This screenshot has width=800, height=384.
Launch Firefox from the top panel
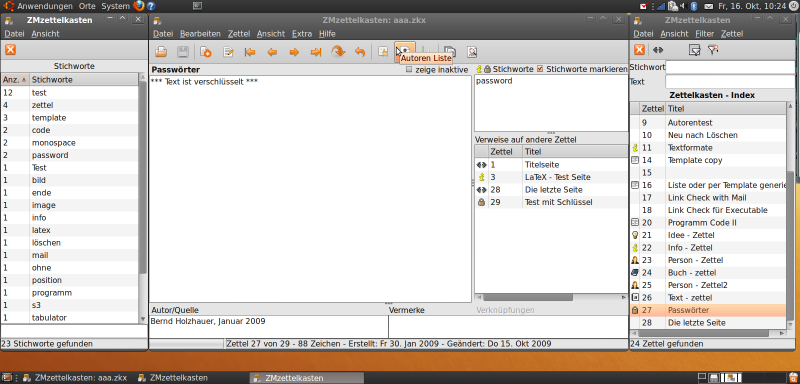coord(139,6)
